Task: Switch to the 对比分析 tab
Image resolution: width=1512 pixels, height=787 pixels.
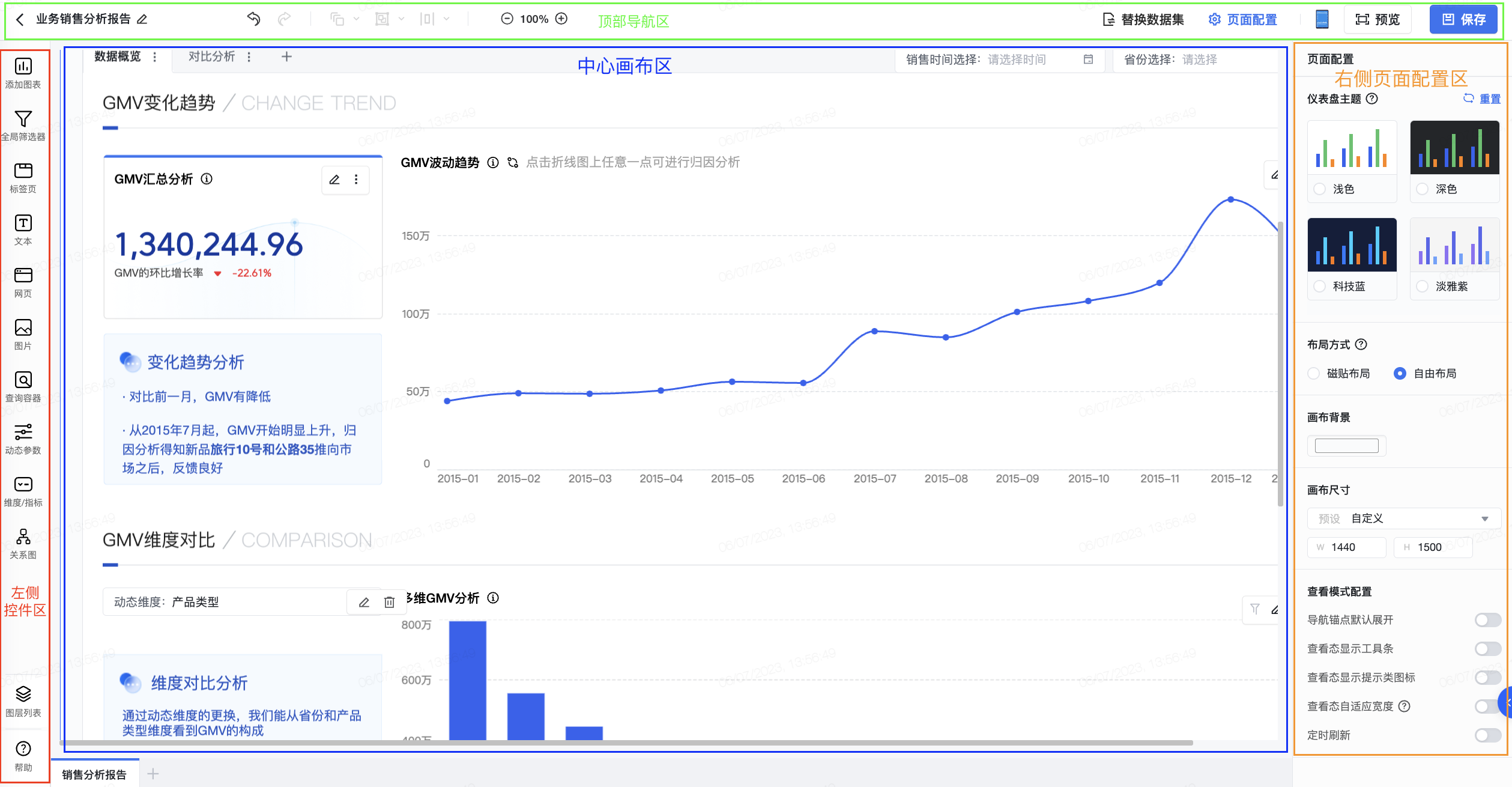Action: [x=211, y=56]
